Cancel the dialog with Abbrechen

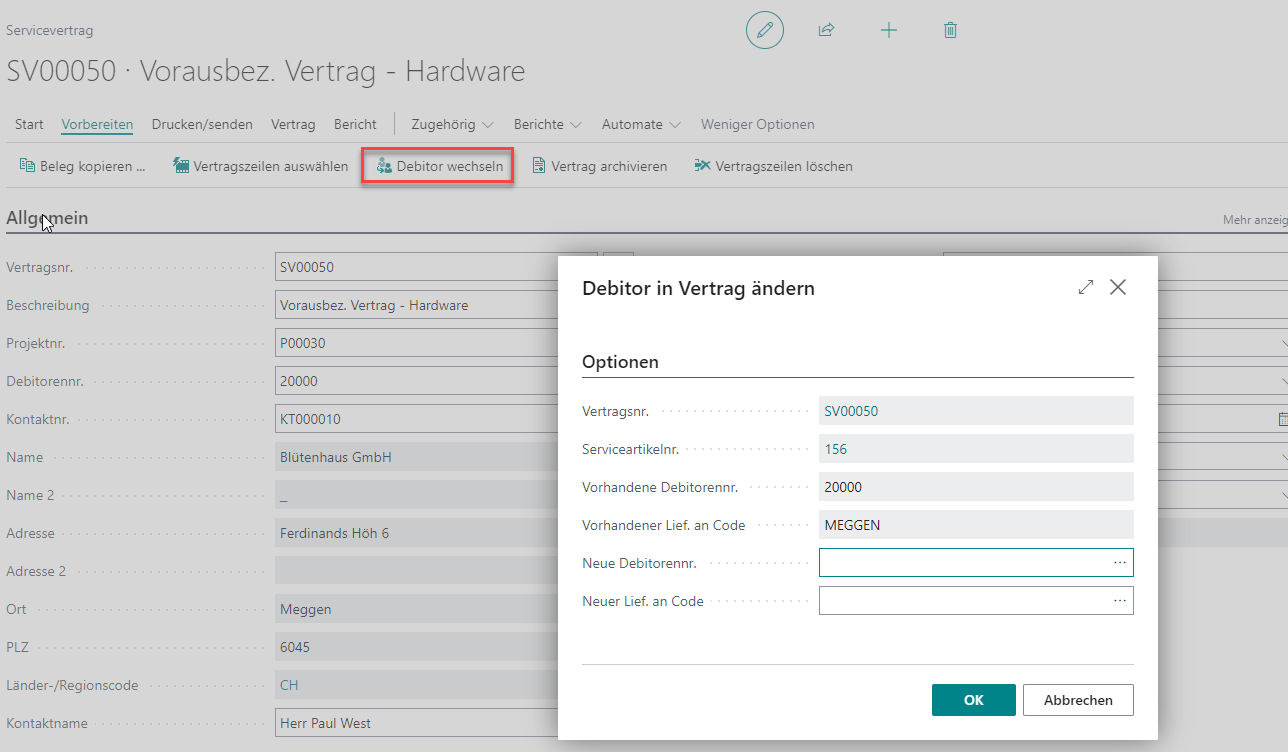(x=1078, y=700)
